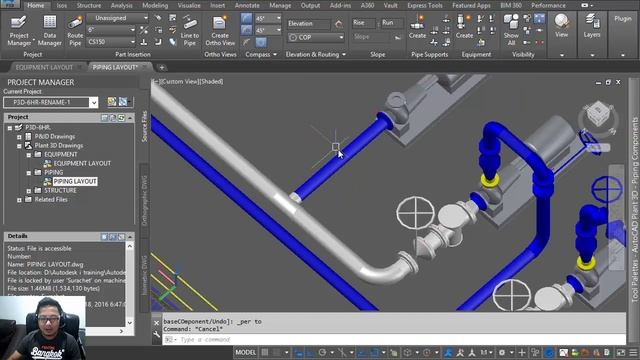Open the Analysis ribbon tab

pos(121,5)
